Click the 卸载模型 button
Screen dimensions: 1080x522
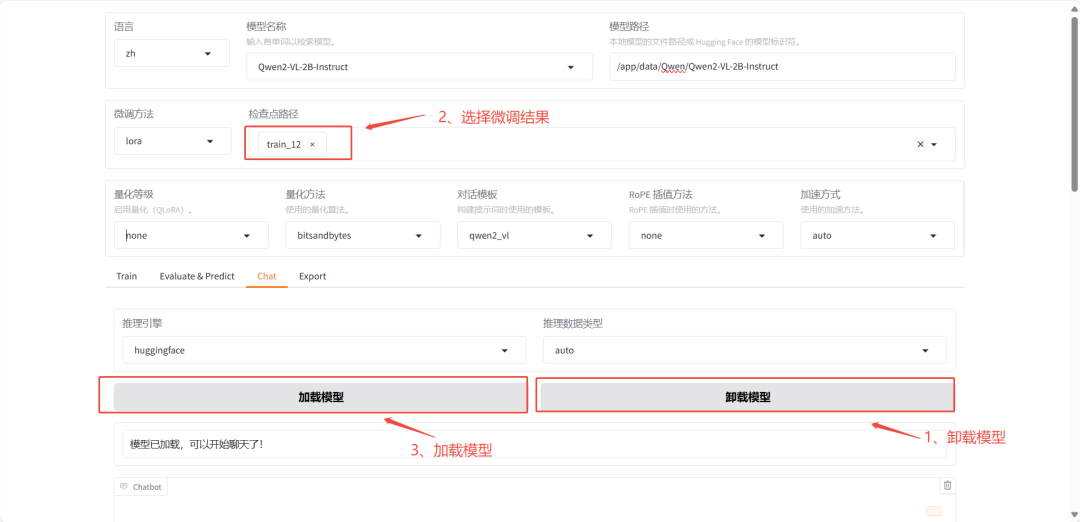[747, 397]
